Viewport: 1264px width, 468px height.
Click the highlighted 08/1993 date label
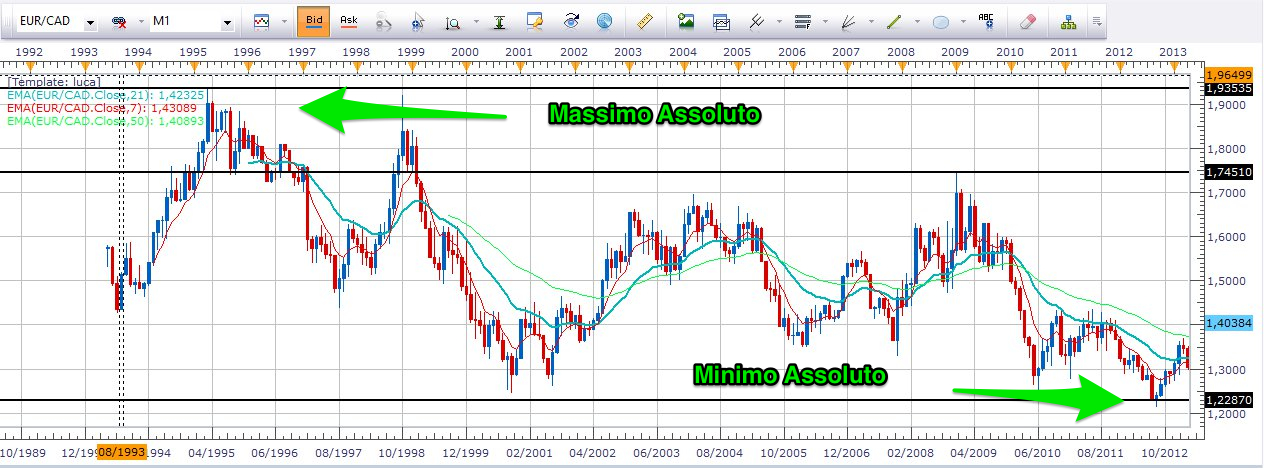point(121,452)
